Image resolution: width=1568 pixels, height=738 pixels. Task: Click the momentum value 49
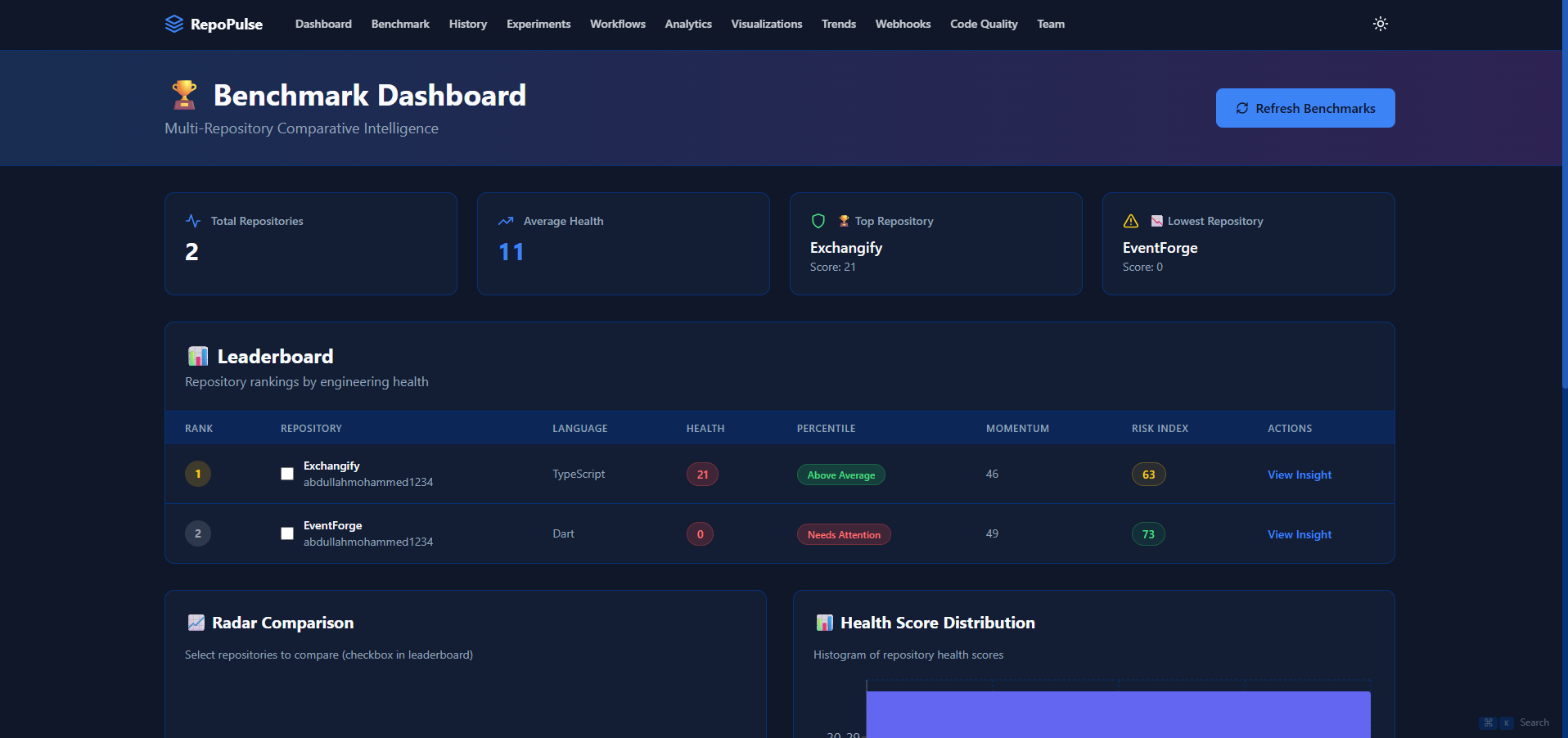pos(992,533)
